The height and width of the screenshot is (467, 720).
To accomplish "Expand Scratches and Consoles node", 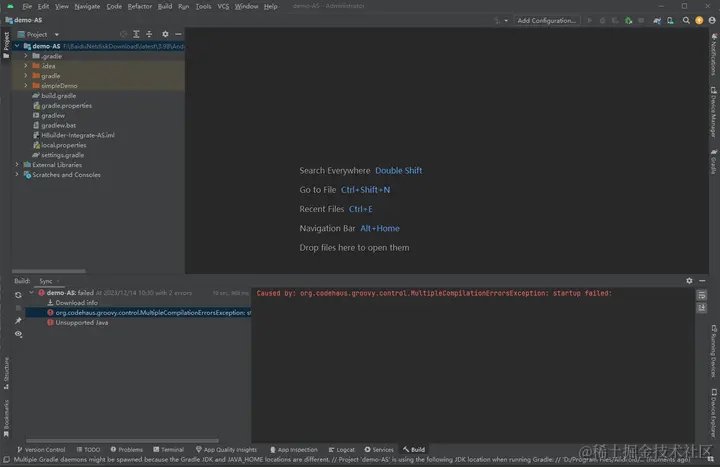I will [17, 174].
